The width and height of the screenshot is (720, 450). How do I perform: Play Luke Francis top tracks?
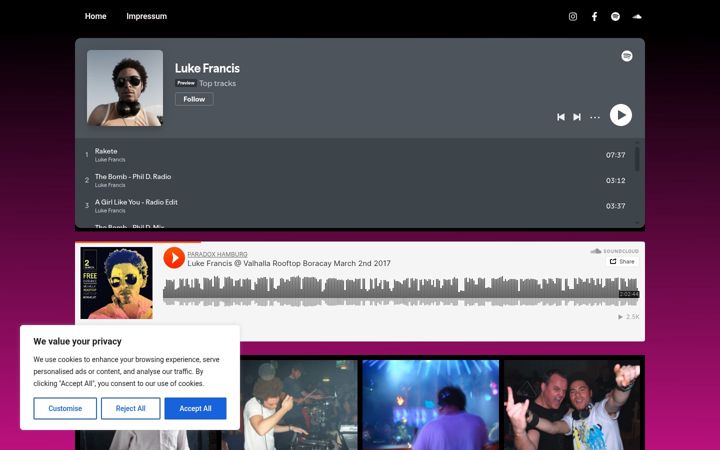pyautogui.click(x=620, y=115)
